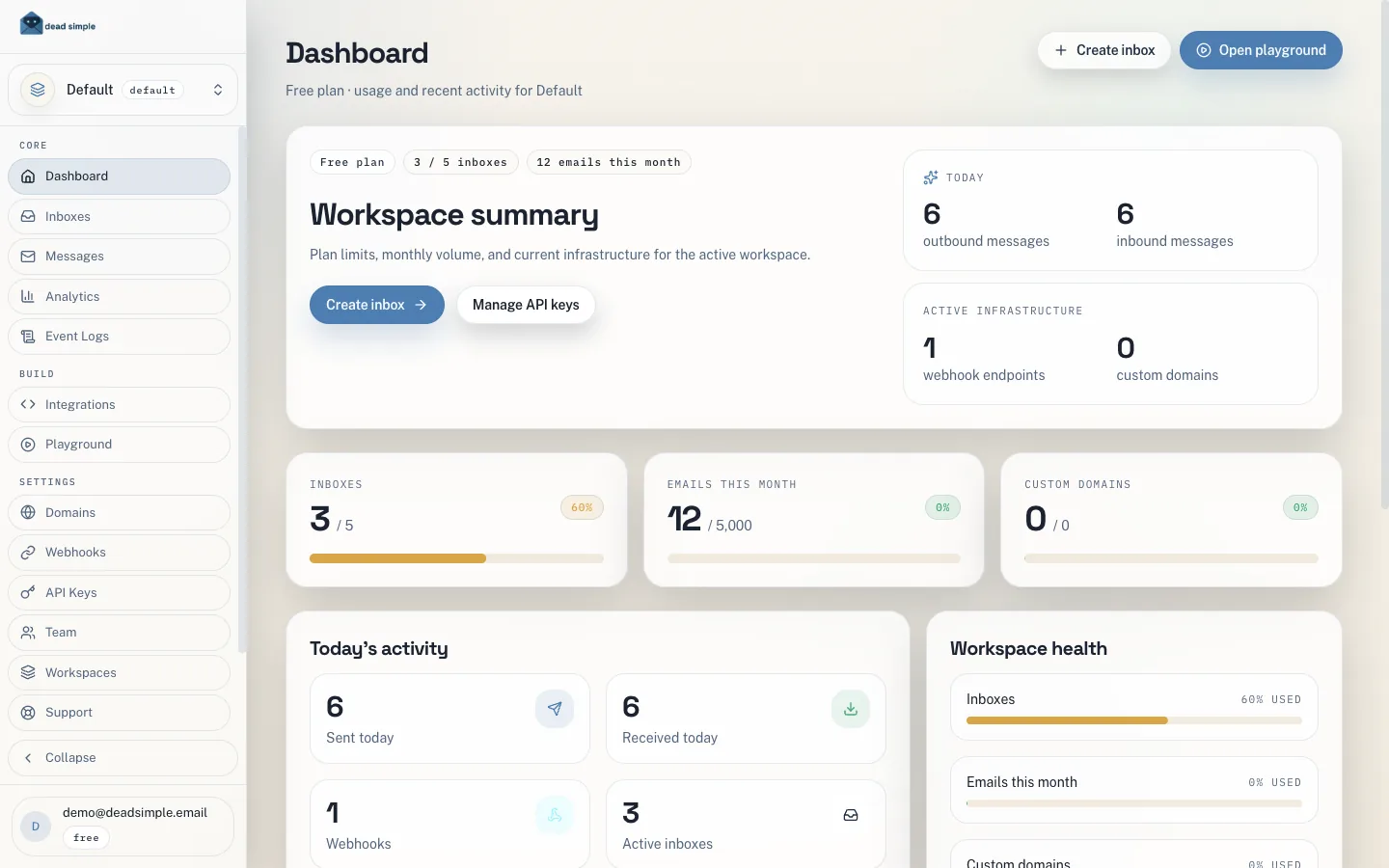Click the 60% USED label
Screen dimensions: 1389x868
pos(1270,699)
